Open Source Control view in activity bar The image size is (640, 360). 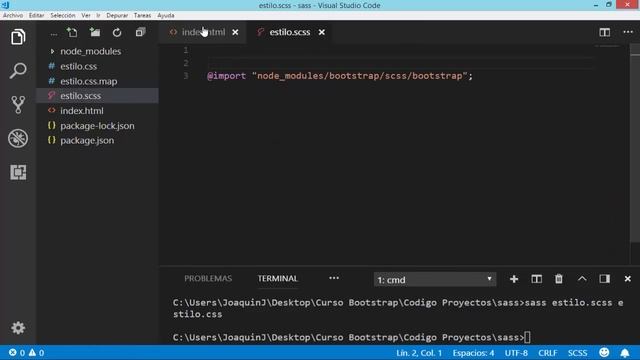[x=18, y=104]
